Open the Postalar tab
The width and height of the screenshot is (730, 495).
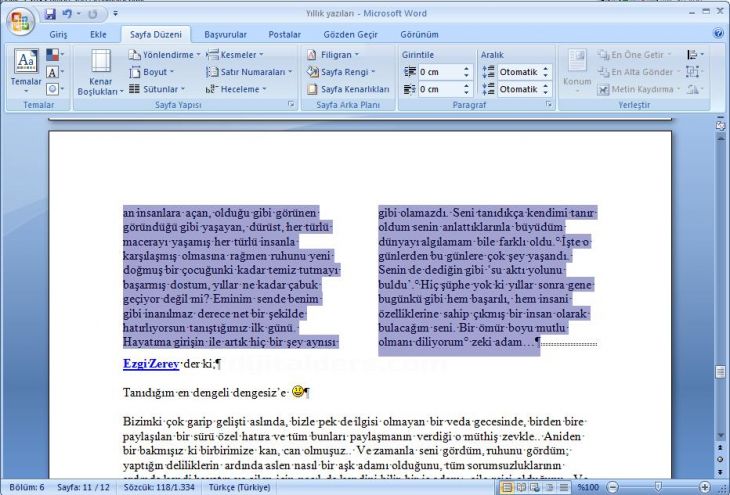[284, 34]
